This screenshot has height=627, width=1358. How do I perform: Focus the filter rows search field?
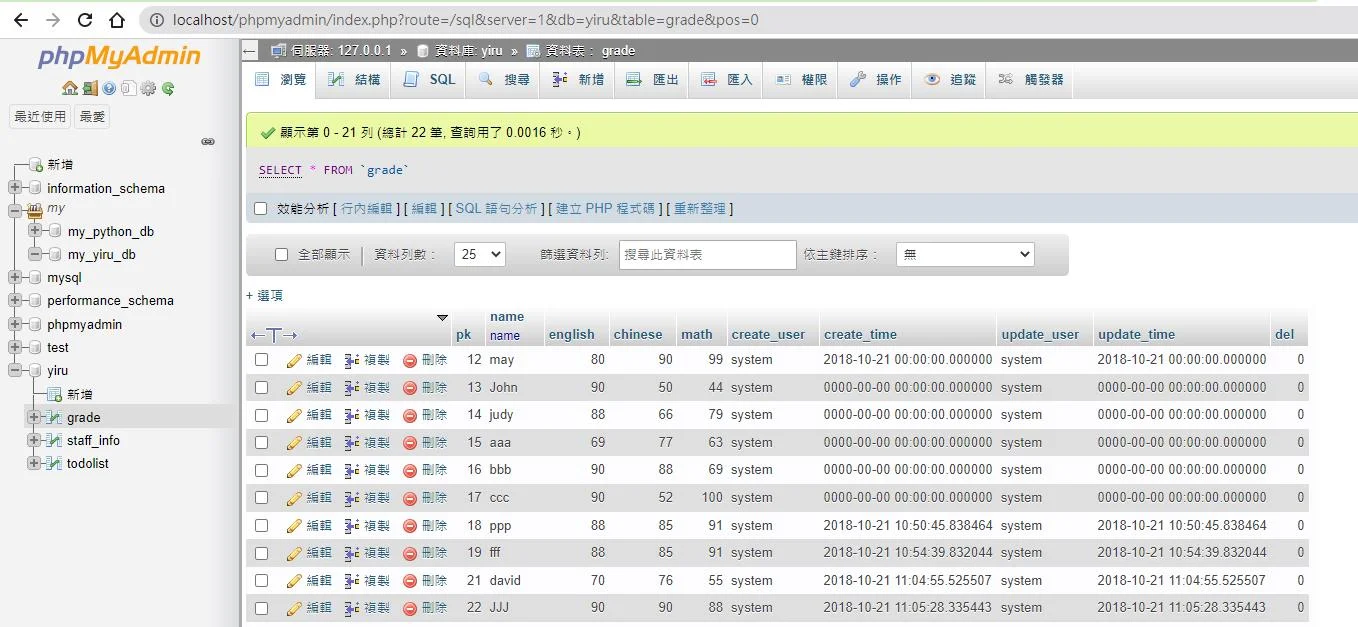click(x=708, y=255)
